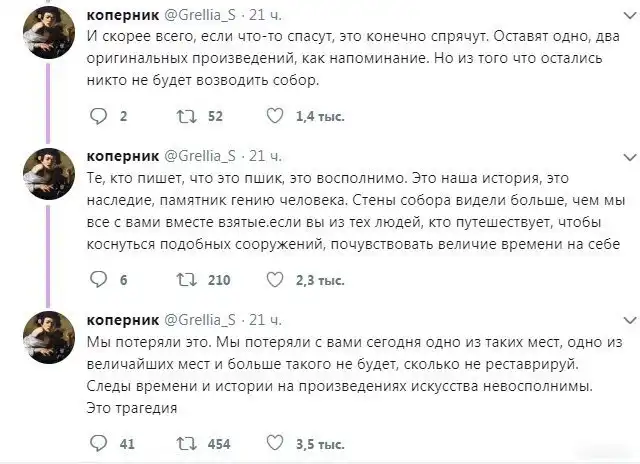Reply to the second tweet with 6 replies
640x464 pixels.
click(x=98, y=280)
